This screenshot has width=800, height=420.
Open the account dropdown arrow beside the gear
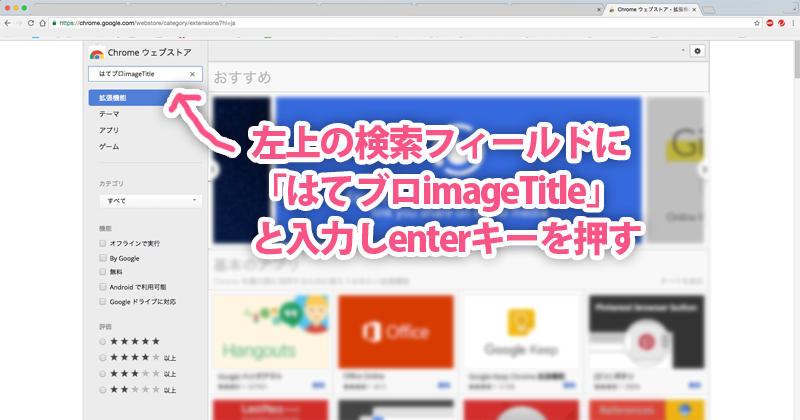[x=683, y=51]
